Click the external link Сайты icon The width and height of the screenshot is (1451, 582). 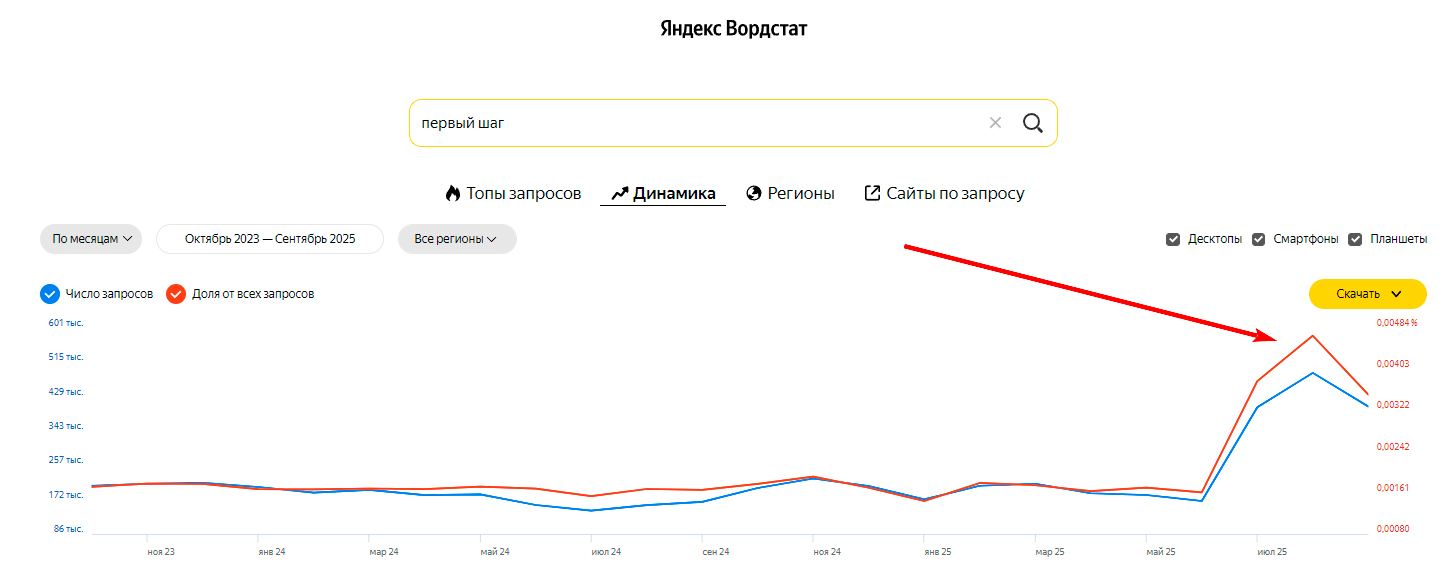click(872, 193)
